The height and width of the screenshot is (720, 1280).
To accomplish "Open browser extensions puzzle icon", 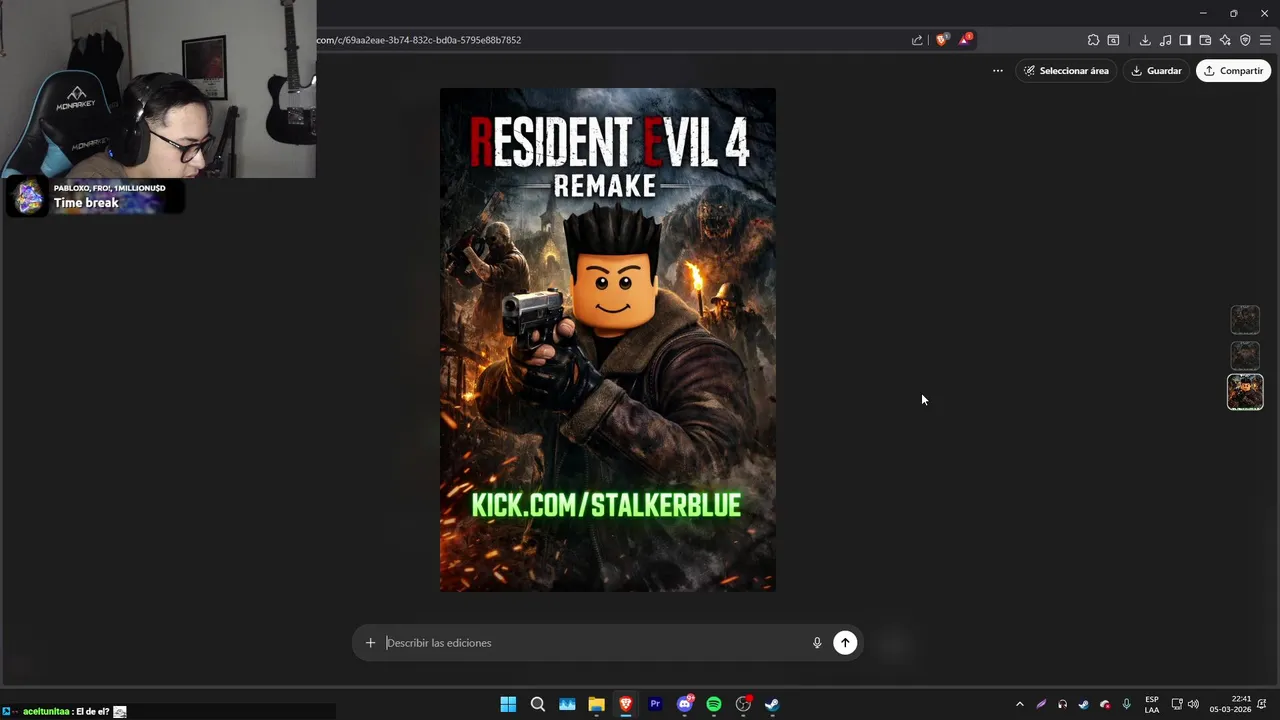I will click(1093, 40).
